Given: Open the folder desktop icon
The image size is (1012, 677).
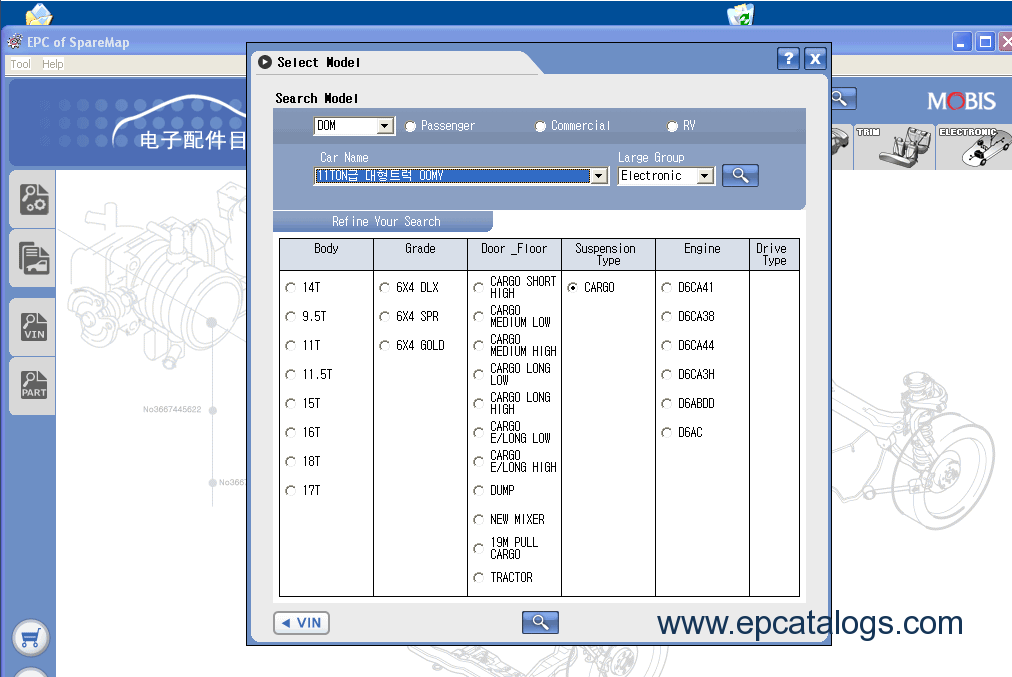Looking at the screenshot, I should click(39, 14).
